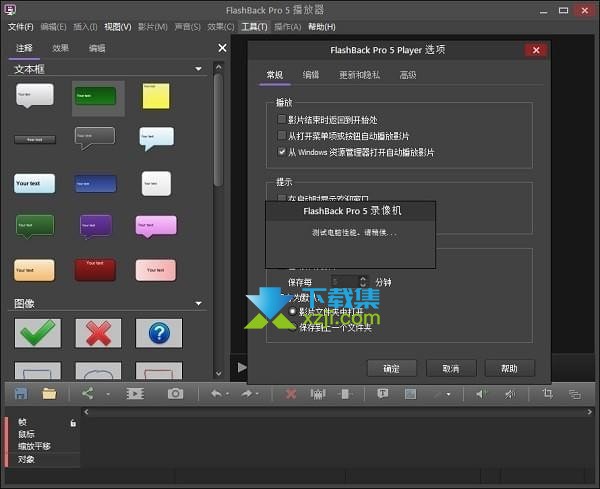
Task: Open the dropdown arrow after the image icon
Action: pyautogui.click(x=448, y=394)
